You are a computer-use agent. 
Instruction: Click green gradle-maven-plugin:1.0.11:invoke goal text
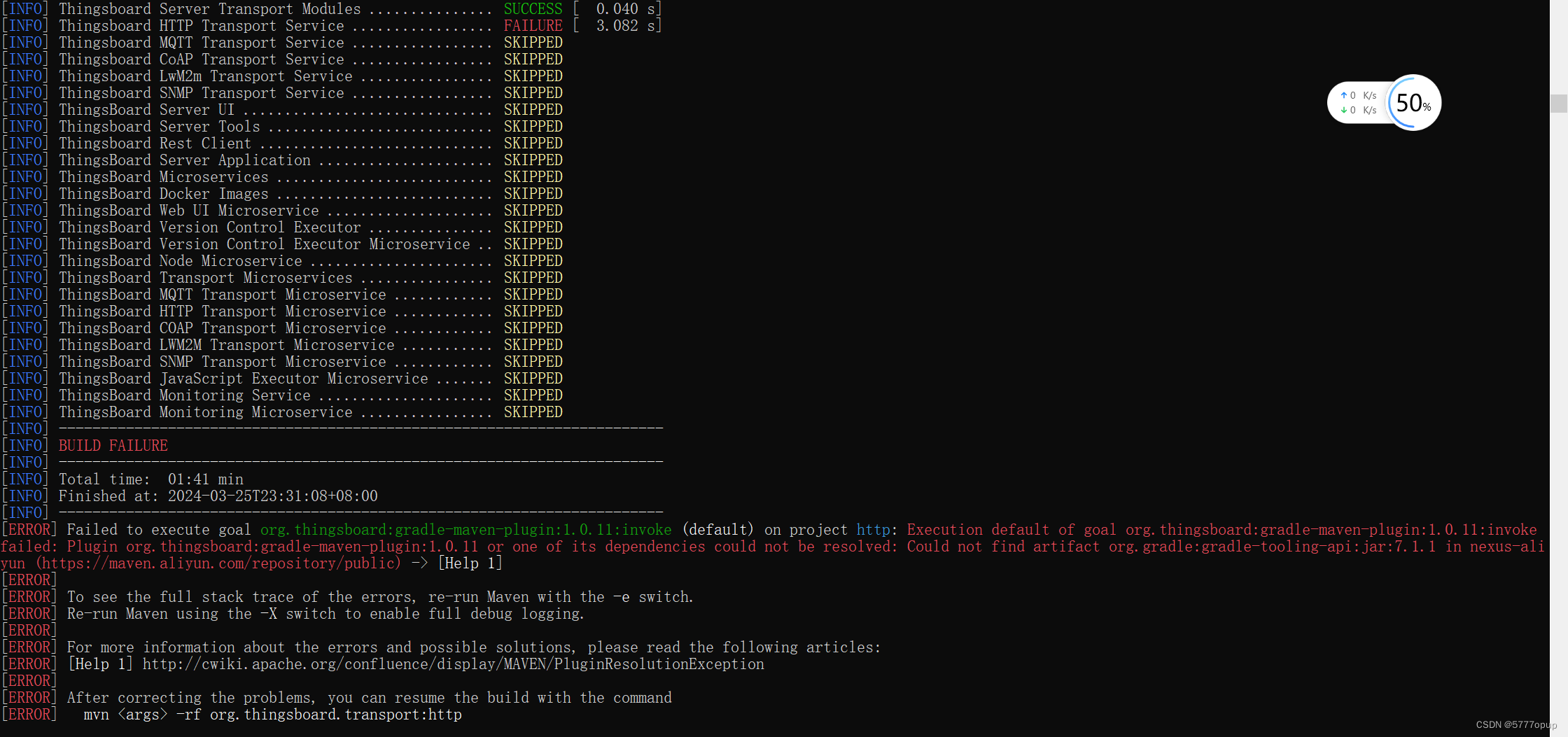coord(465,530)
